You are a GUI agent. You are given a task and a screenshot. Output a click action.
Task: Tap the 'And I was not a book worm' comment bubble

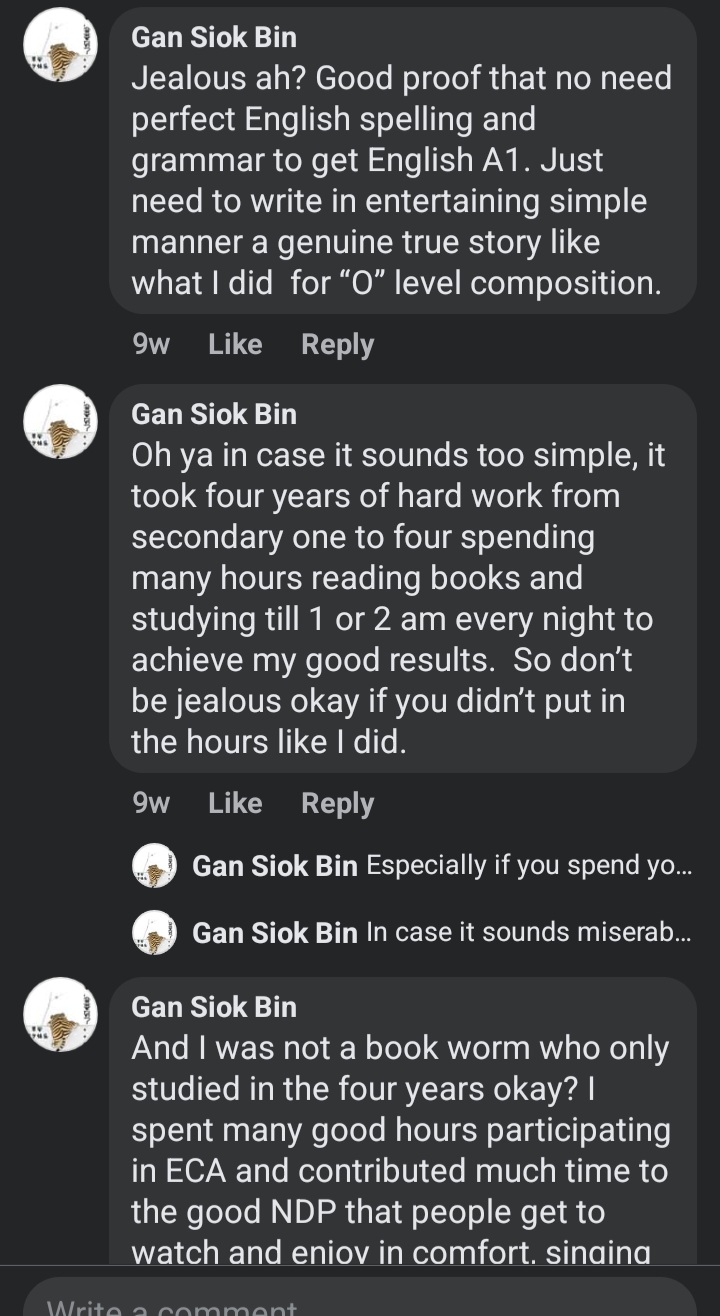point(400,1130)
